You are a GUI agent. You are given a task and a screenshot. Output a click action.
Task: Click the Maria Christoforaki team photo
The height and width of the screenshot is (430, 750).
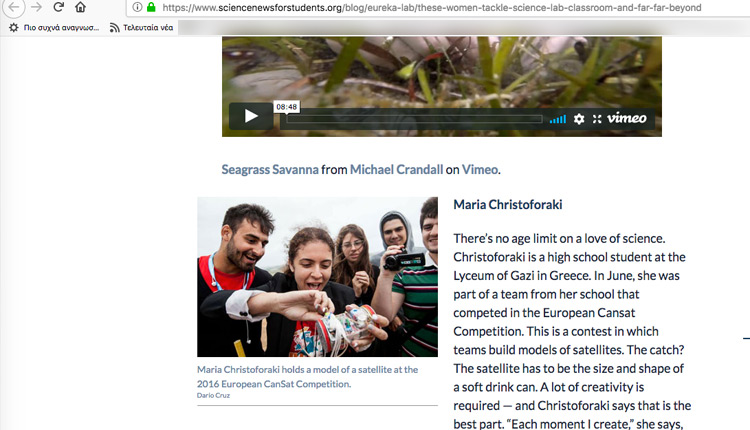pos(317,276)
